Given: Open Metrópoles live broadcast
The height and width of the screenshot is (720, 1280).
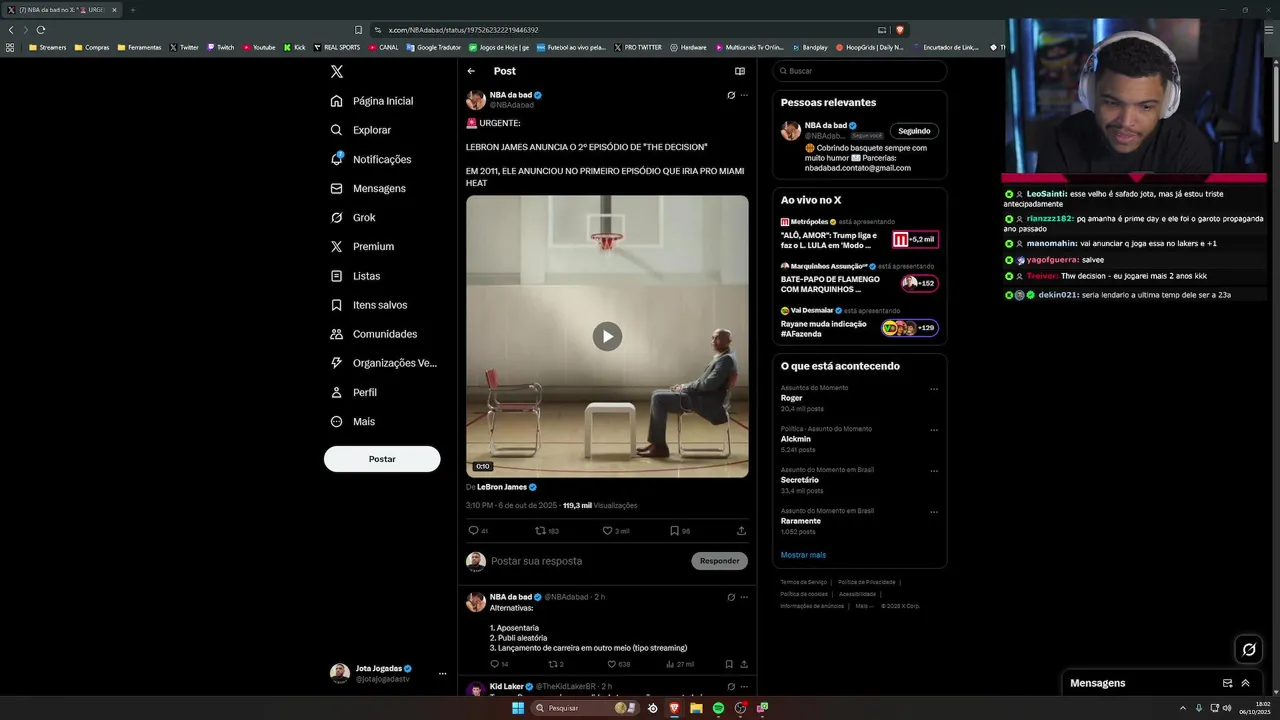Looking at the screenshot, I should point(859,235).
